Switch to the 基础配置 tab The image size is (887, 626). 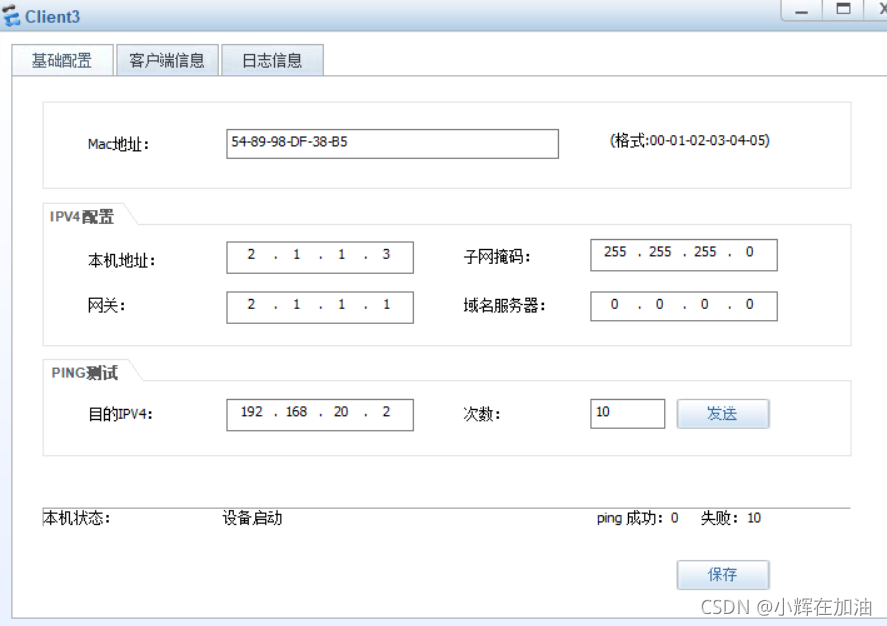[x=62, y=60]
